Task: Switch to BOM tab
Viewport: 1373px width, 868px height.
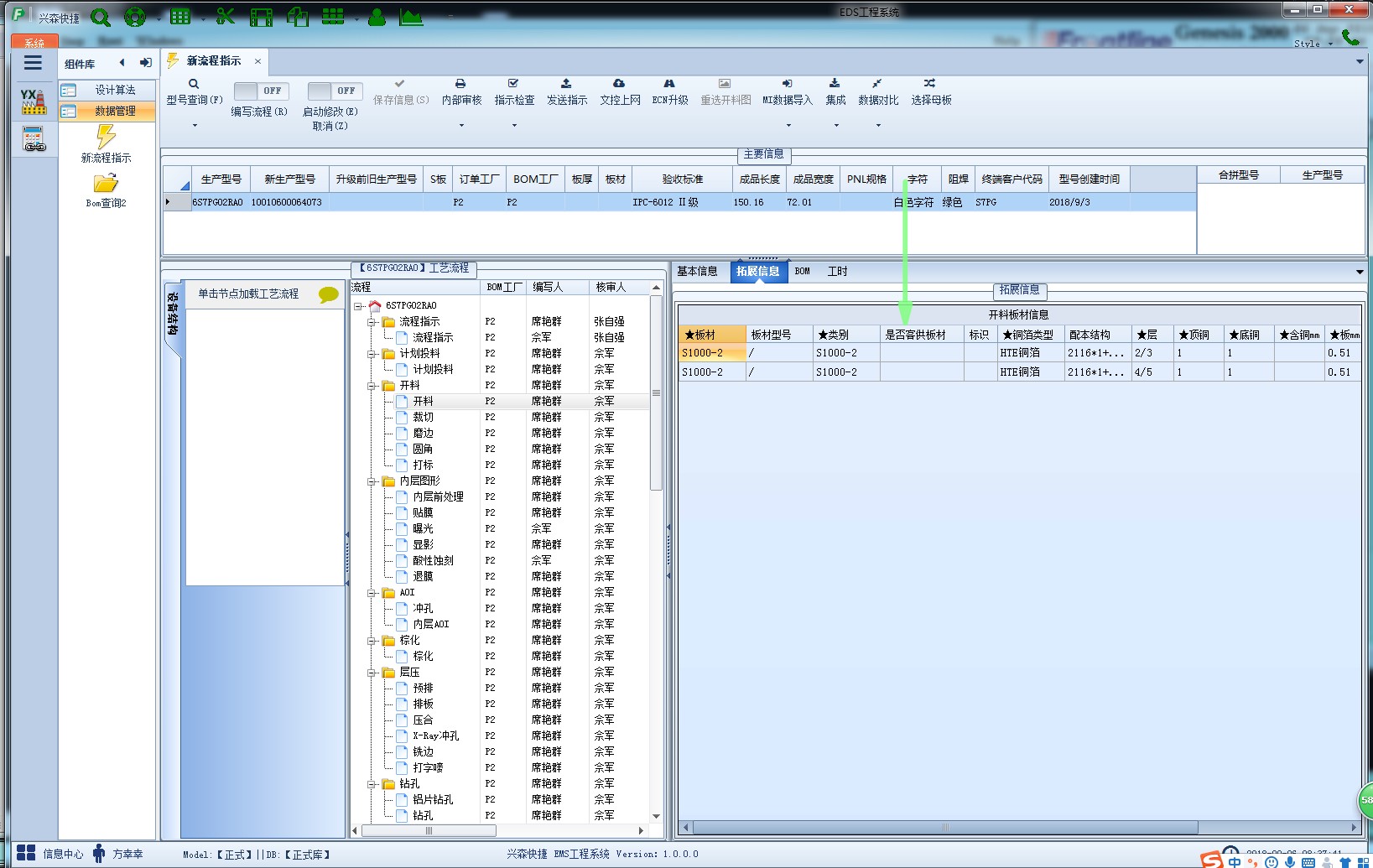Action: (803, 272)
